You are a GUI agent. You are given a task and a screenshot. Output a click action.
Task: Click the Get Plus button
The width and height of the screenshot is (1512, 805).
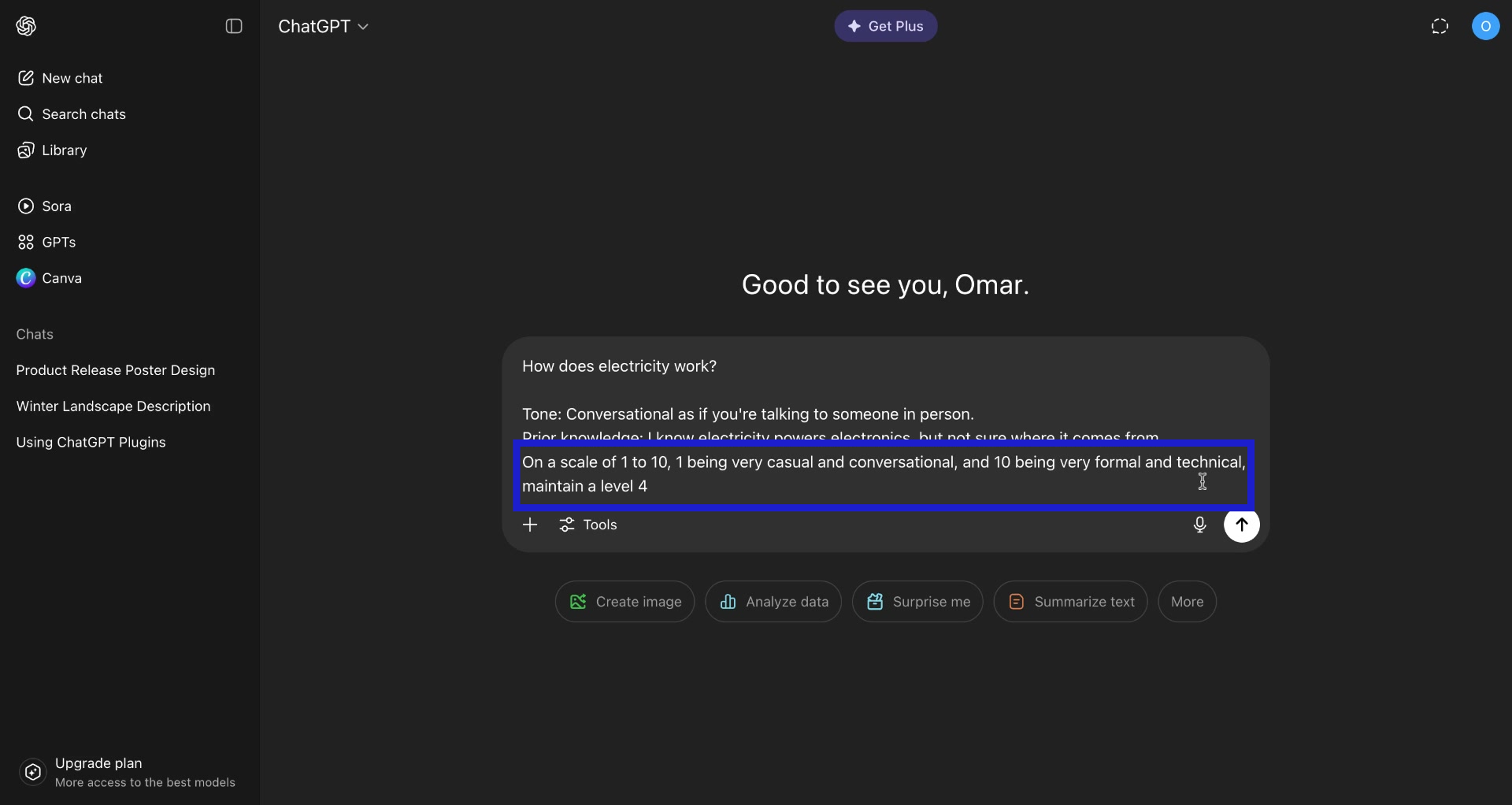click(x=885, y=26)
